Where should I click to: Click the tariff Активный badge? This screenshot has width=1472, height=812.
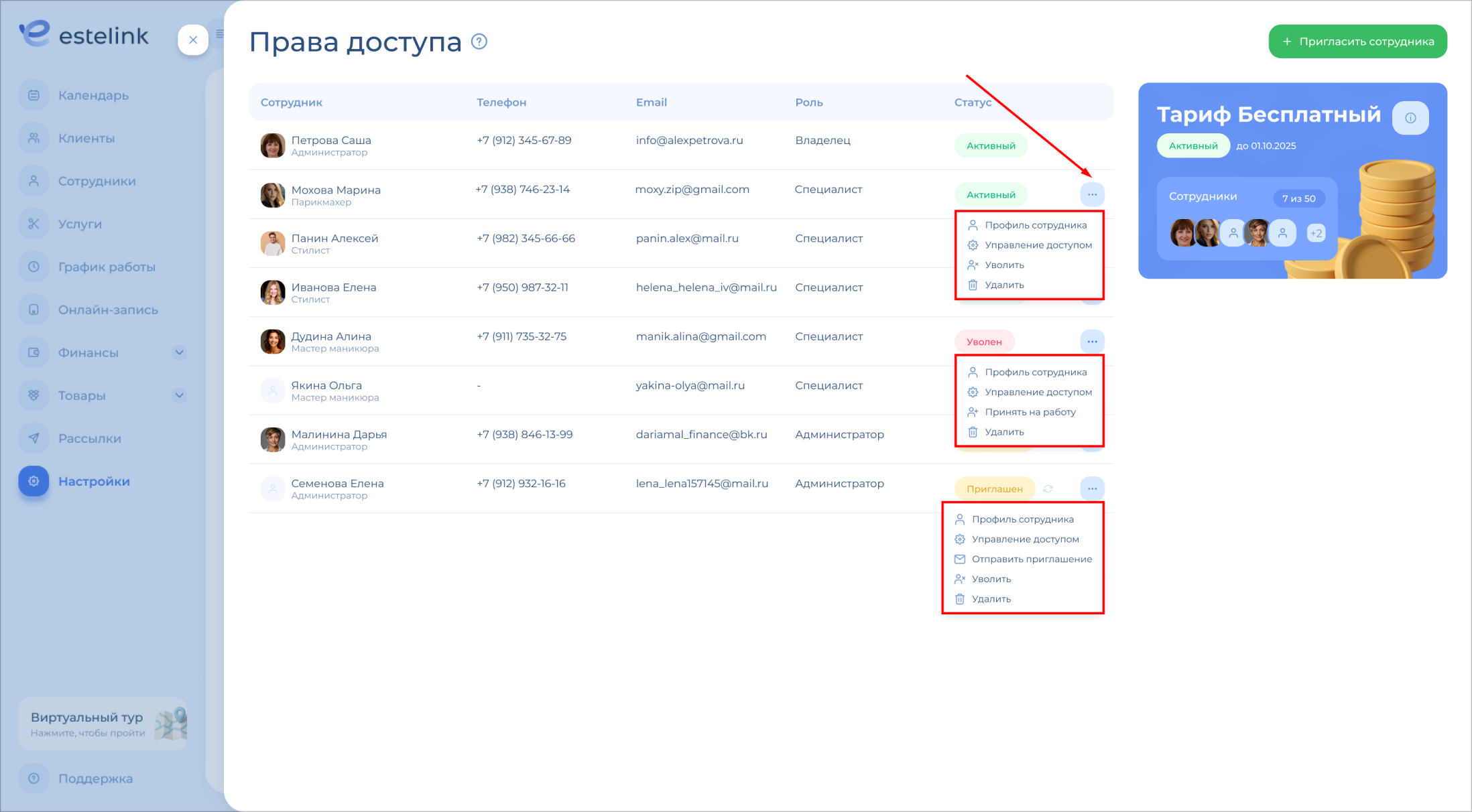pos(1193,145)
